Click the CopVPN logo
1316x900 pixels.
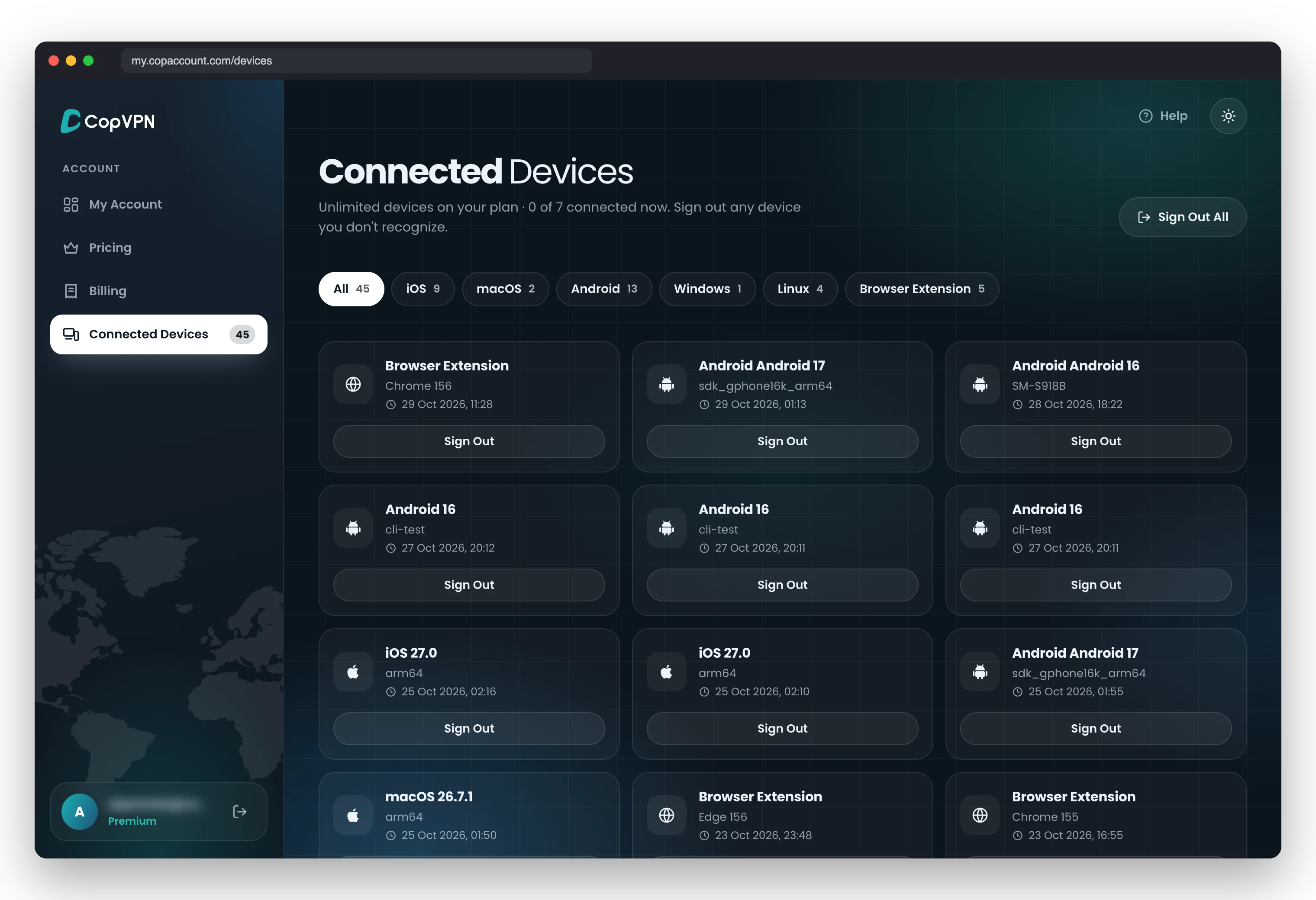[x=108, y=121]
